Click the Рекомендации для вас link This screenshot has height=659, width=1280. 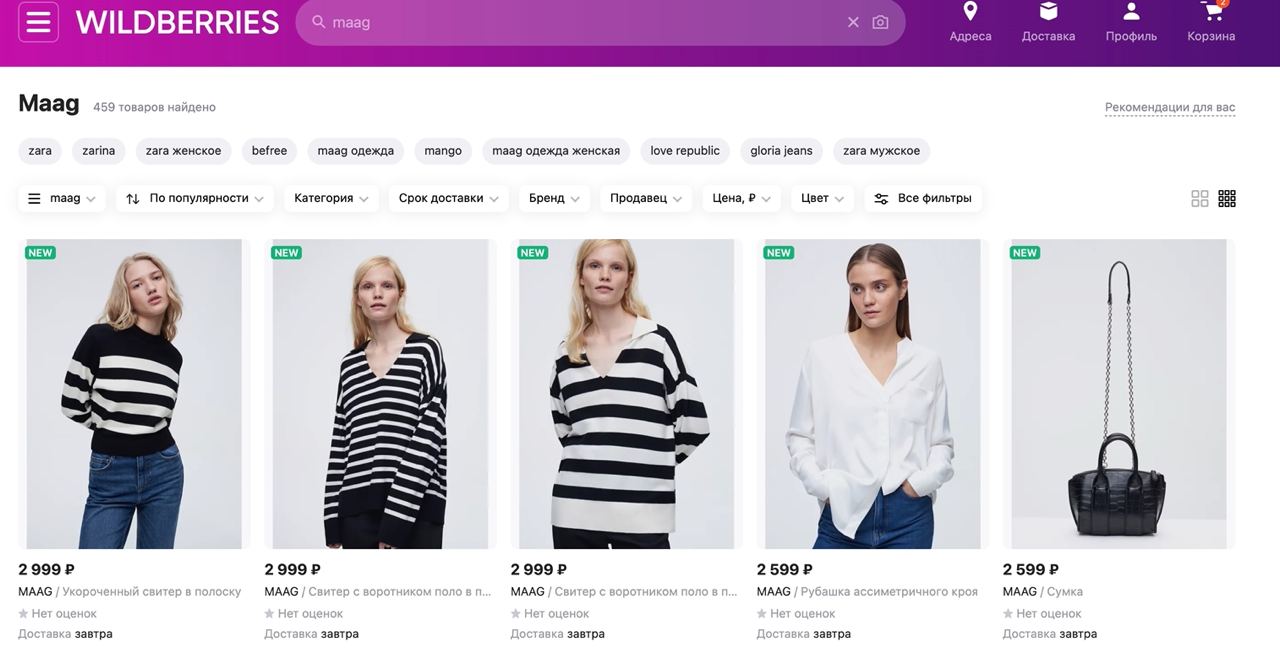pyautogui.click(x=1170, y=107)
